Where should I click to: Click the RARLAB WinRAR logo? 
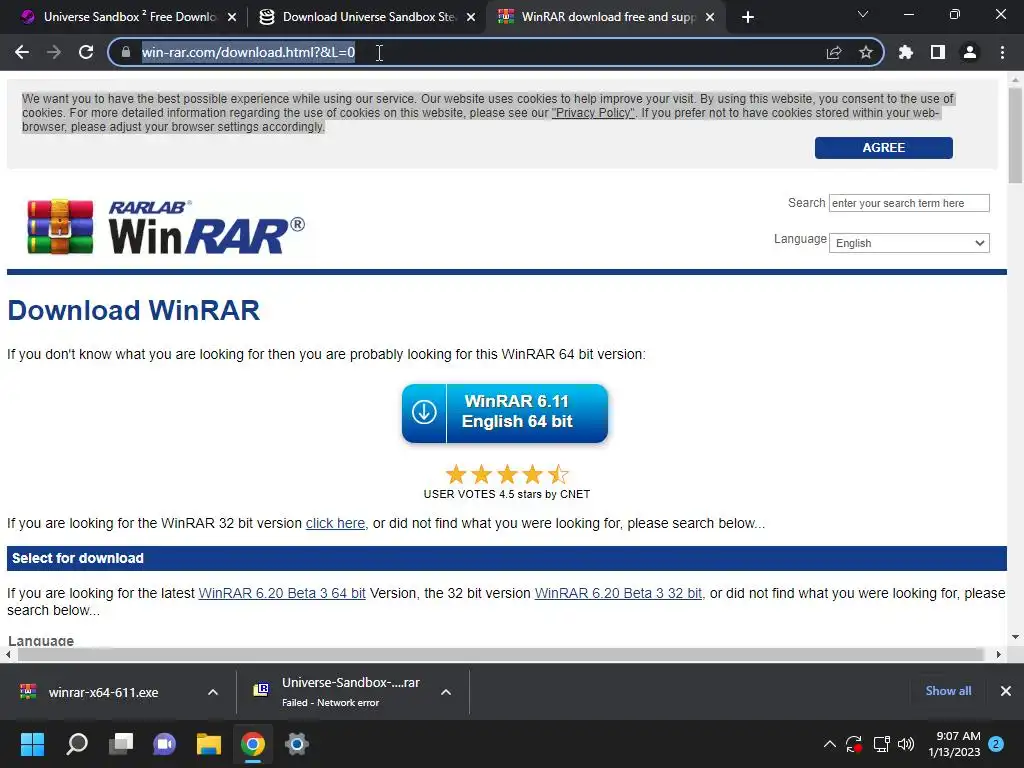coord(165,227)
